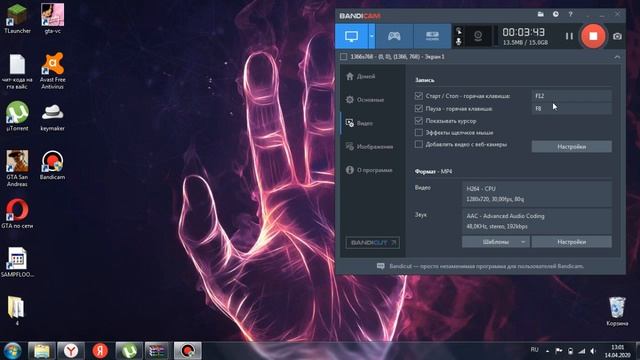Toggle Старт/Стоп hotkey checkbox
This screenshot has height=360, width=640.
418,96
